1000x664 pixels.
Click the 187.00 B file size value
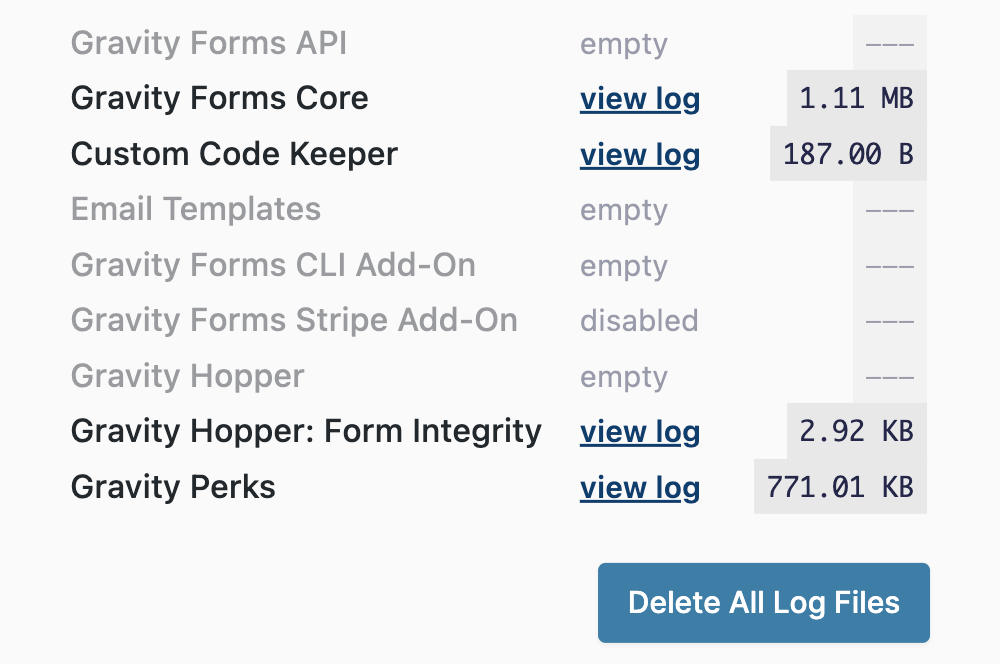pos(848,154)
